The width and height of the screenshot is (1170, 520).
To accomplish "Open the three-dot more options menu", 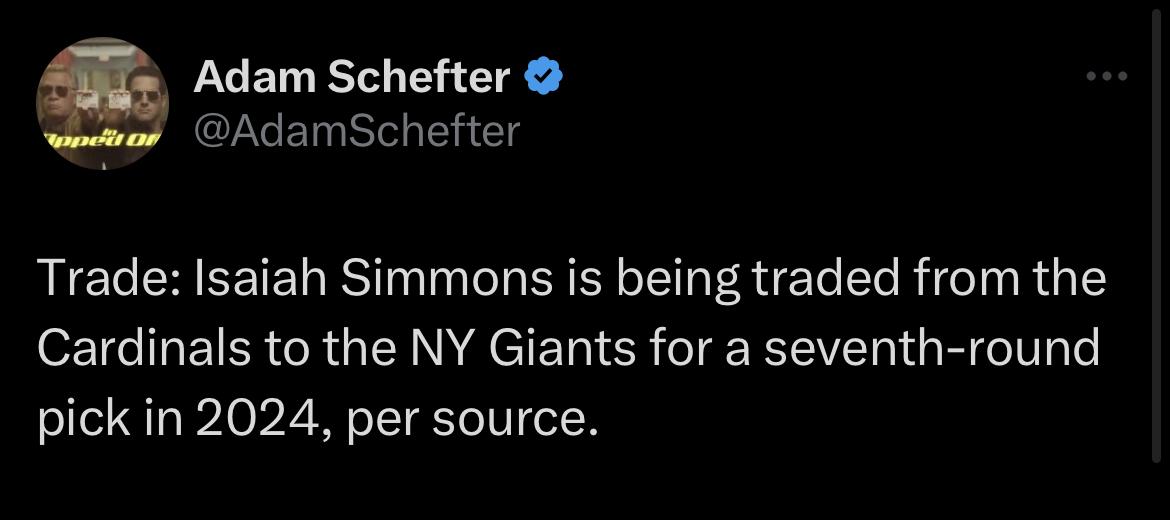I will [x=1107, y=77].
